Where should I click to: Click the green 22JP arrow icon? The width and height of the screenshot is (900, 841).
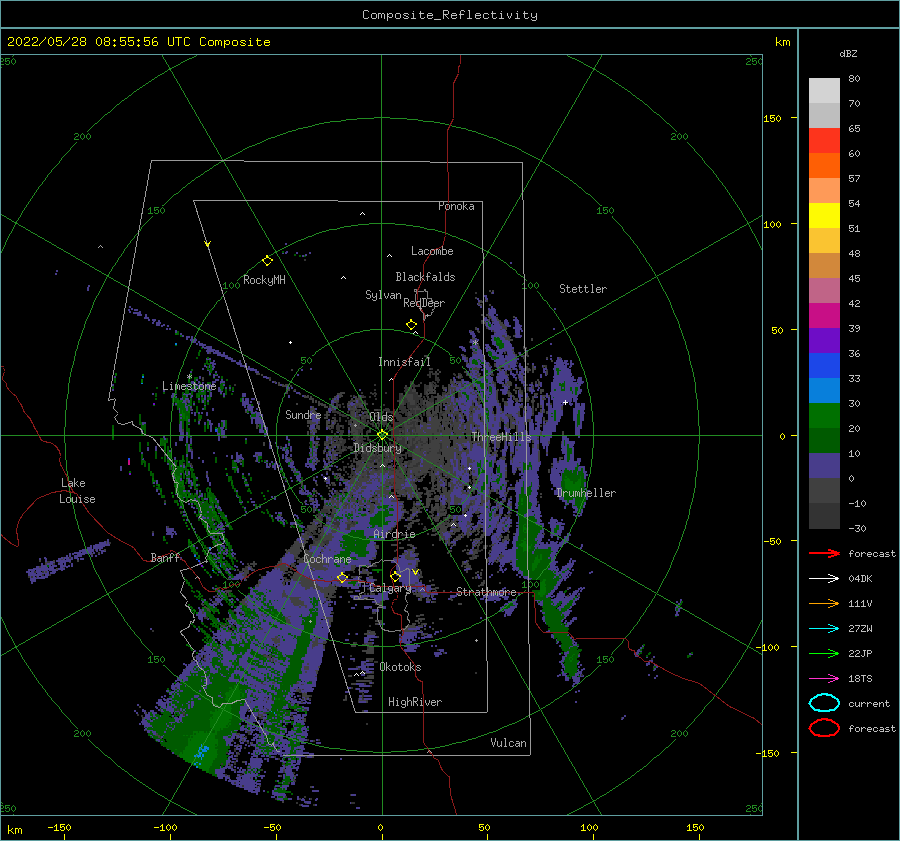pos(824,653)
